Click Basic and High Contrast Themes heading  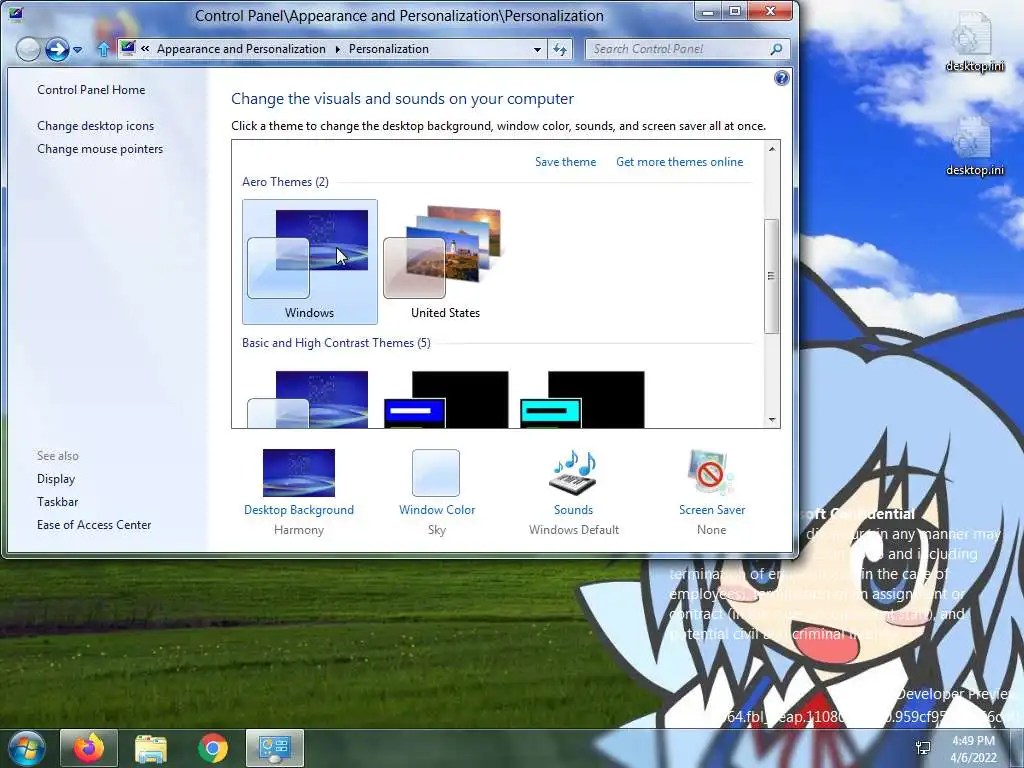(x=336, y=343)
